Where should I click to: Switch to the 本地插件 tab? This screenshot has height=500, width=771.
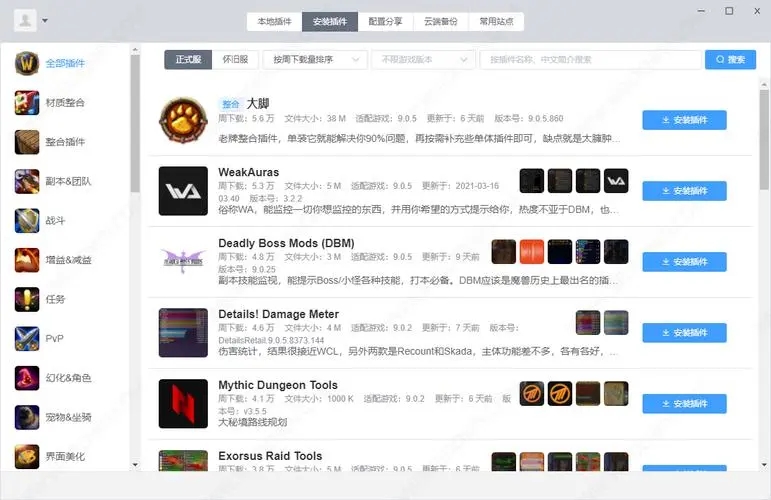(x=274, y=21)
